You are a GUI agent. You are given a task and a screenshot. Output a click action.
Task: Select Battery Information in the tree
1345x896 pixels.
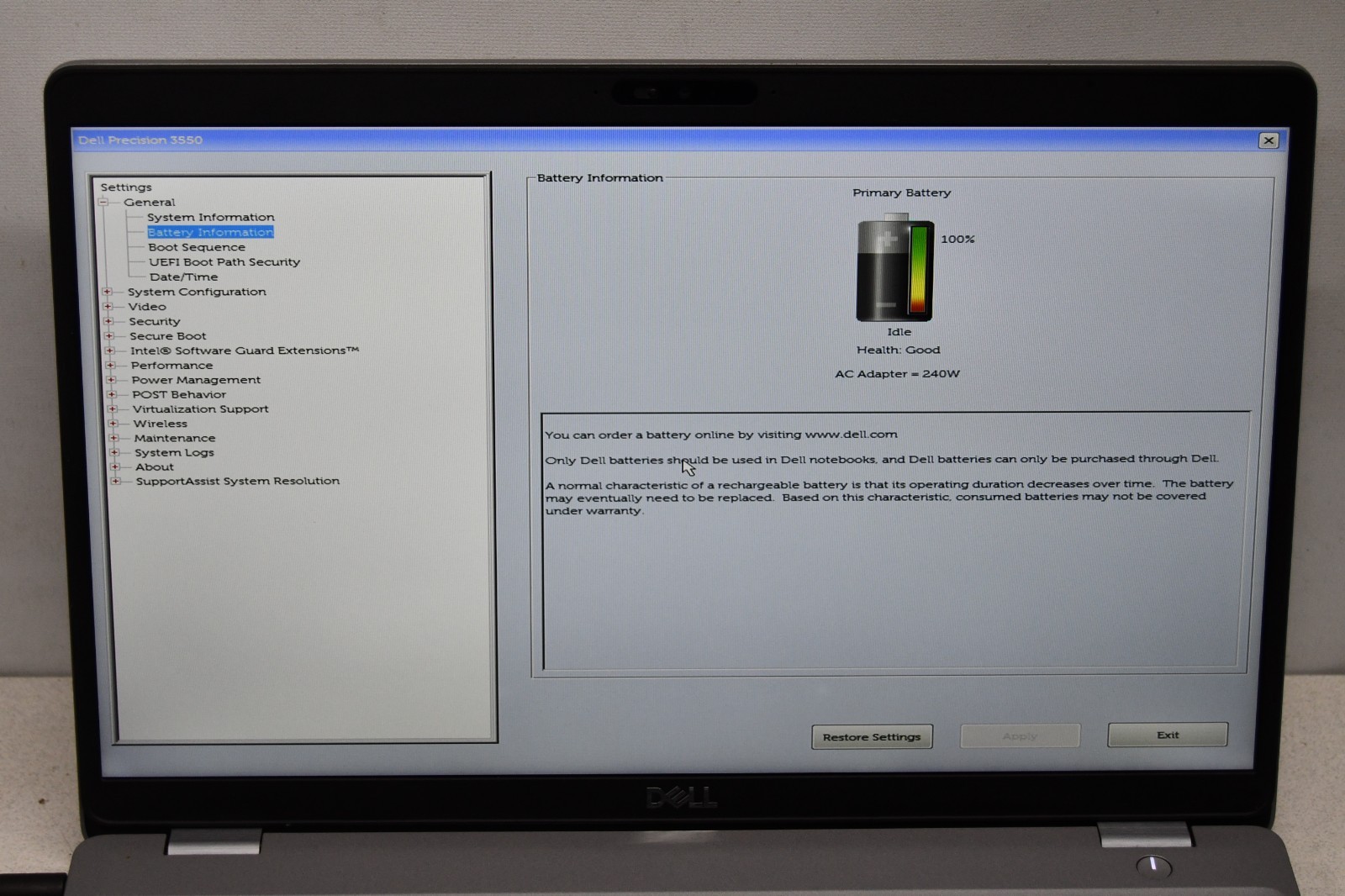tap(210, 232)
